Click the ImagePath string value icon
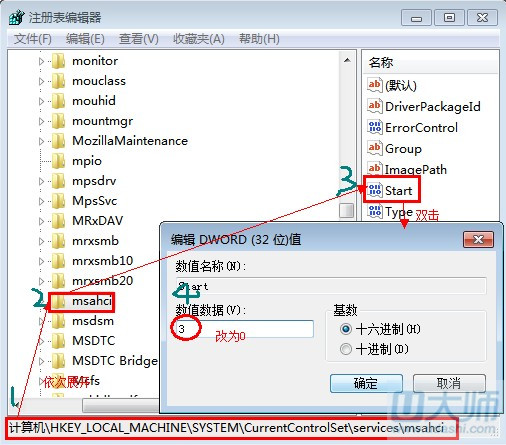506x445 pixels. pyautogui.click(x=375, y=169)
